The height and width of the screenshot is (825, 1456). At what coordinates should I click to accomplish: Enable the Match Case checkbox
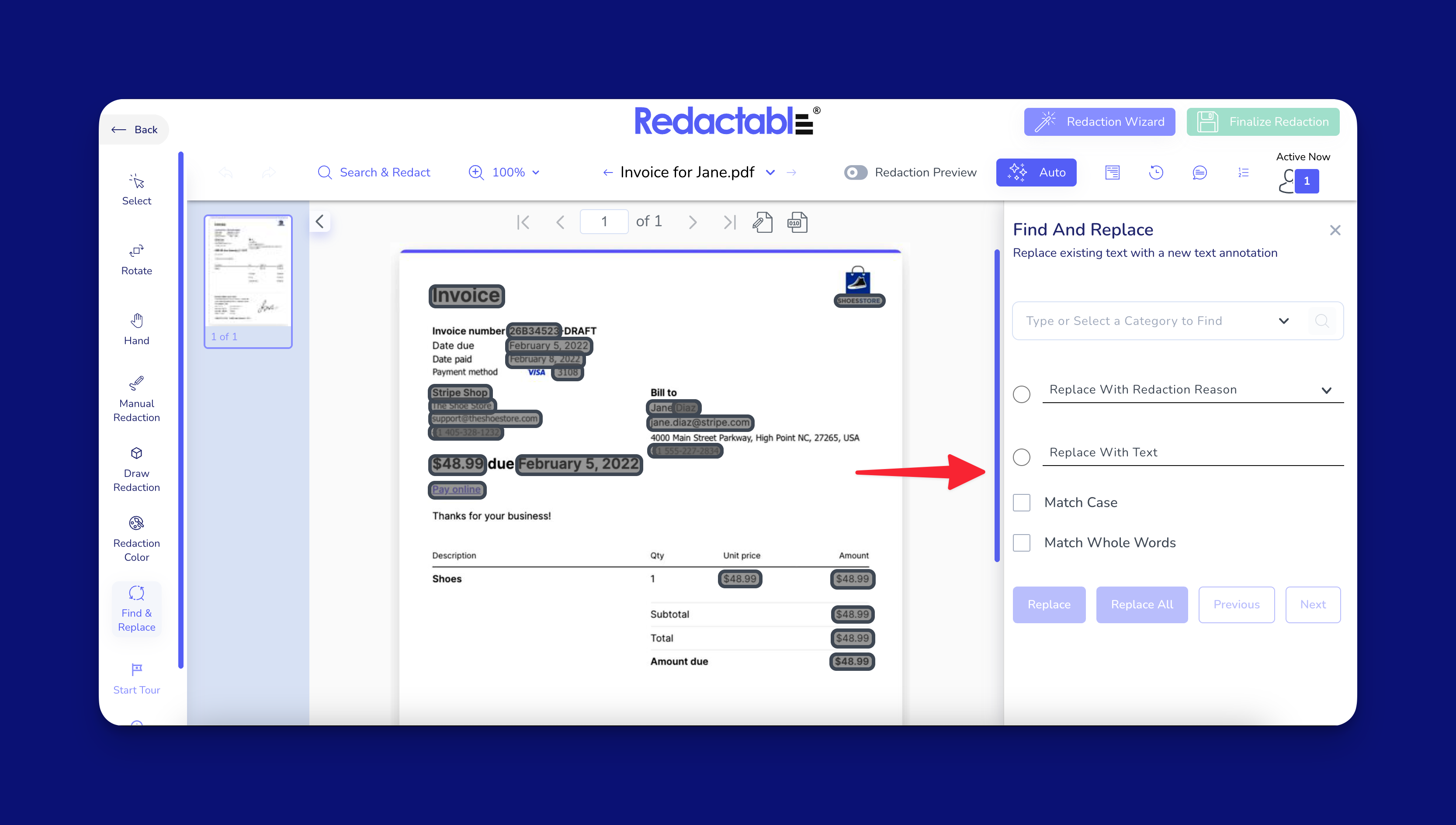(1021, 503)
